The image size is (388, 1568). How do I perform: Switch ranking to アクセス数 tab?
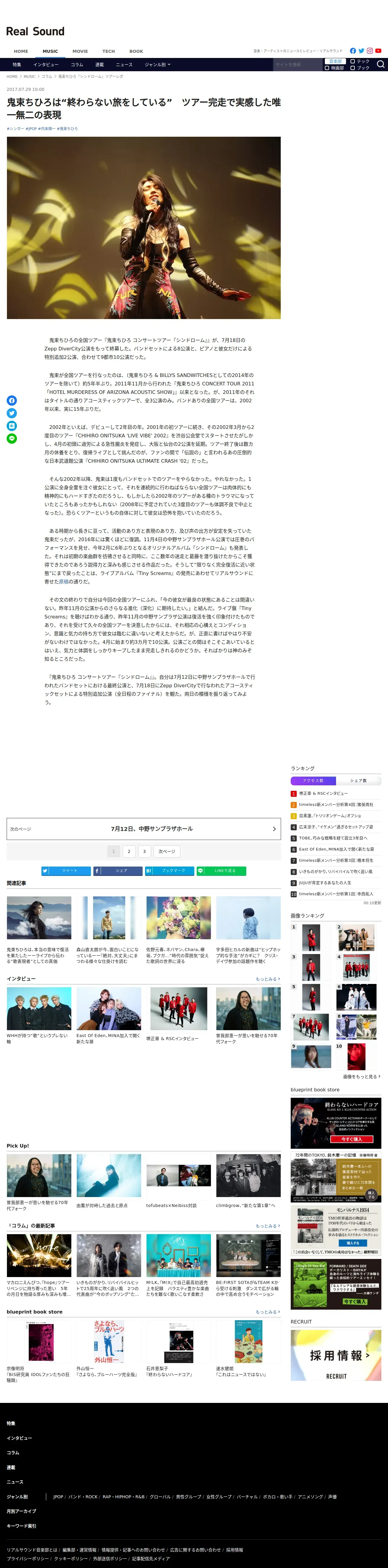coord(313,781)
